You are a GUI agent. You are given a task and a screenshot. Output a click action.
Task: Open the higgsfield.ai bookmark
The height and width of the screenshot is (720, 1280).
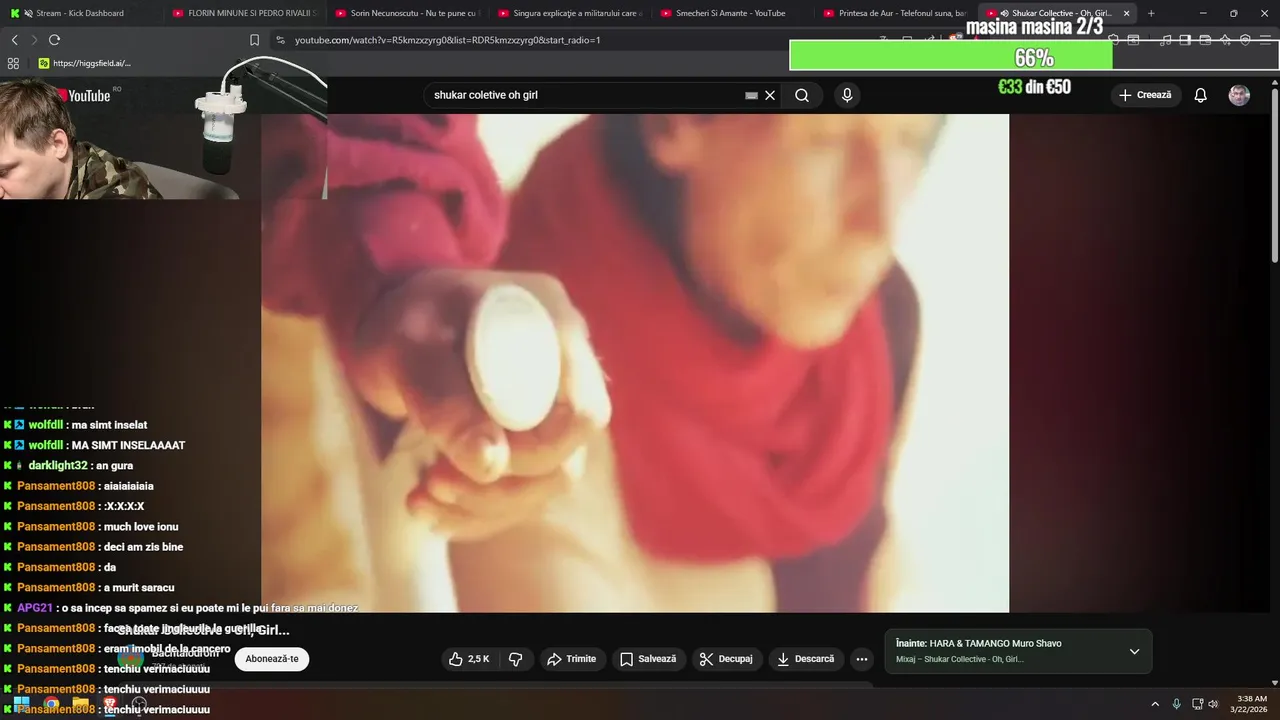[84, 63]
